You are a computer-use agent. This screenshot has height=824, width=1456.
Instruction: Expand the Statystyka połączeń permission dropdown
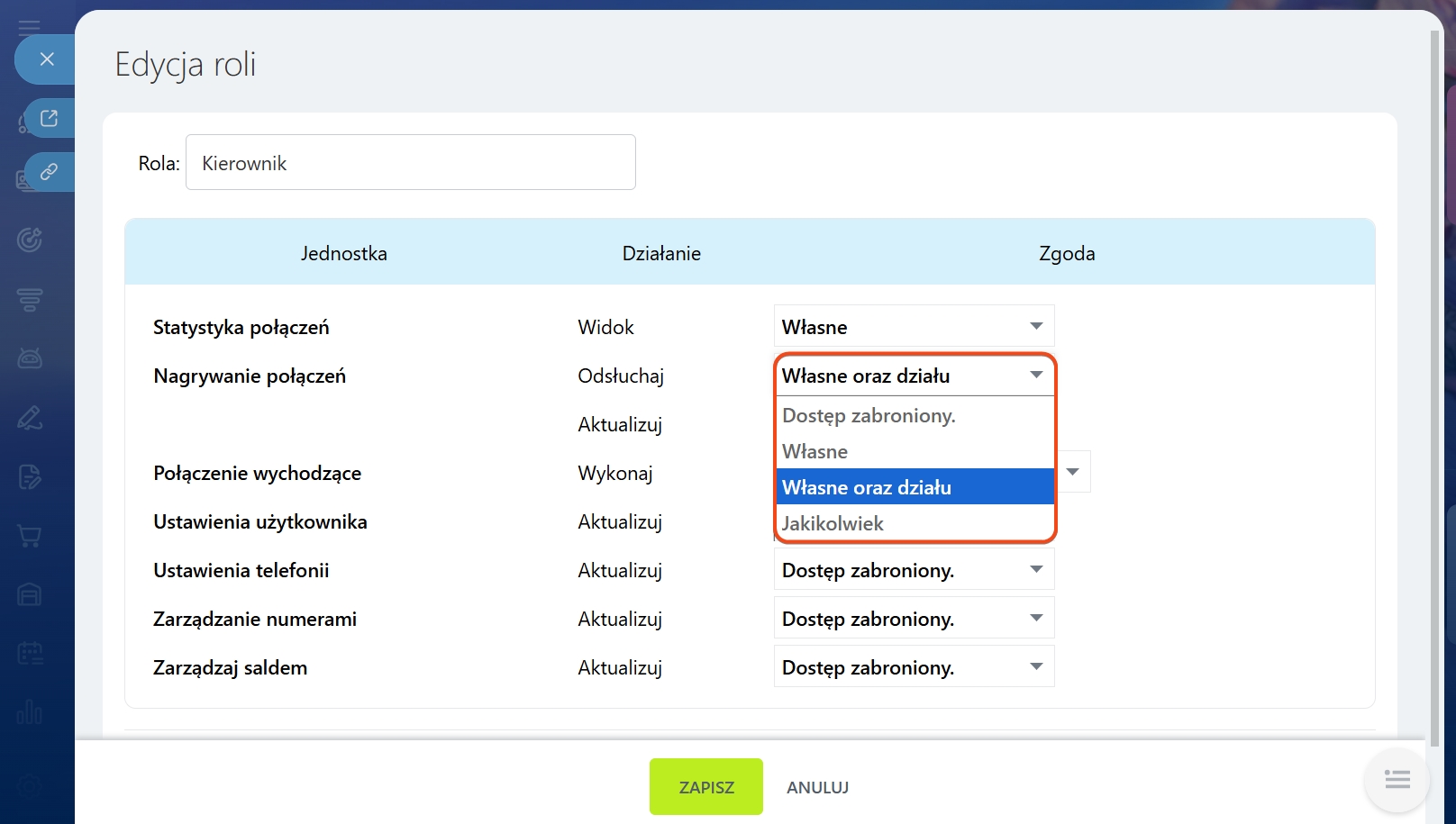(914, 327)
